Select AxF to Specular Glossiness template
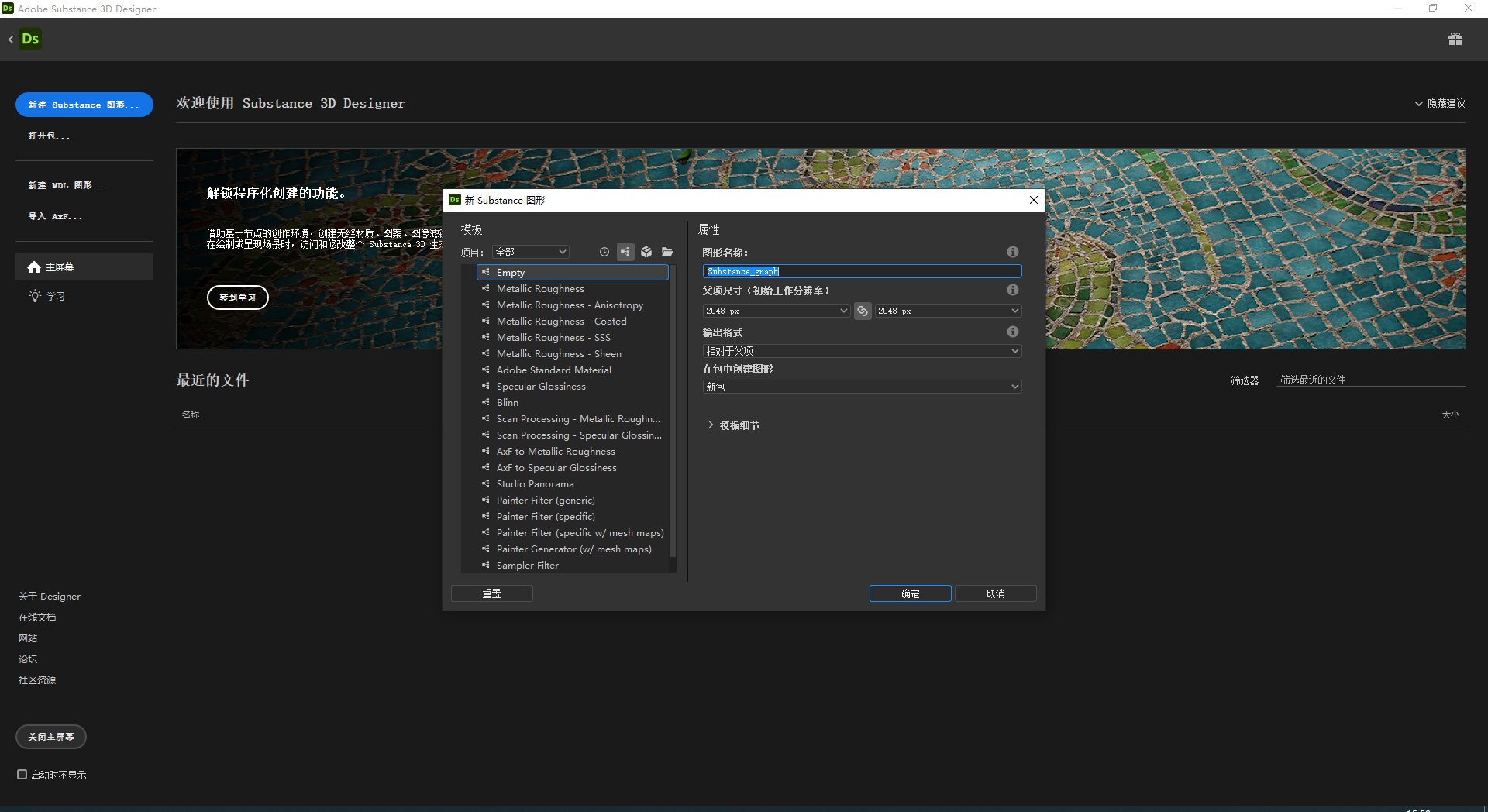The image size is (1488, 812). [x=572, y=467]
